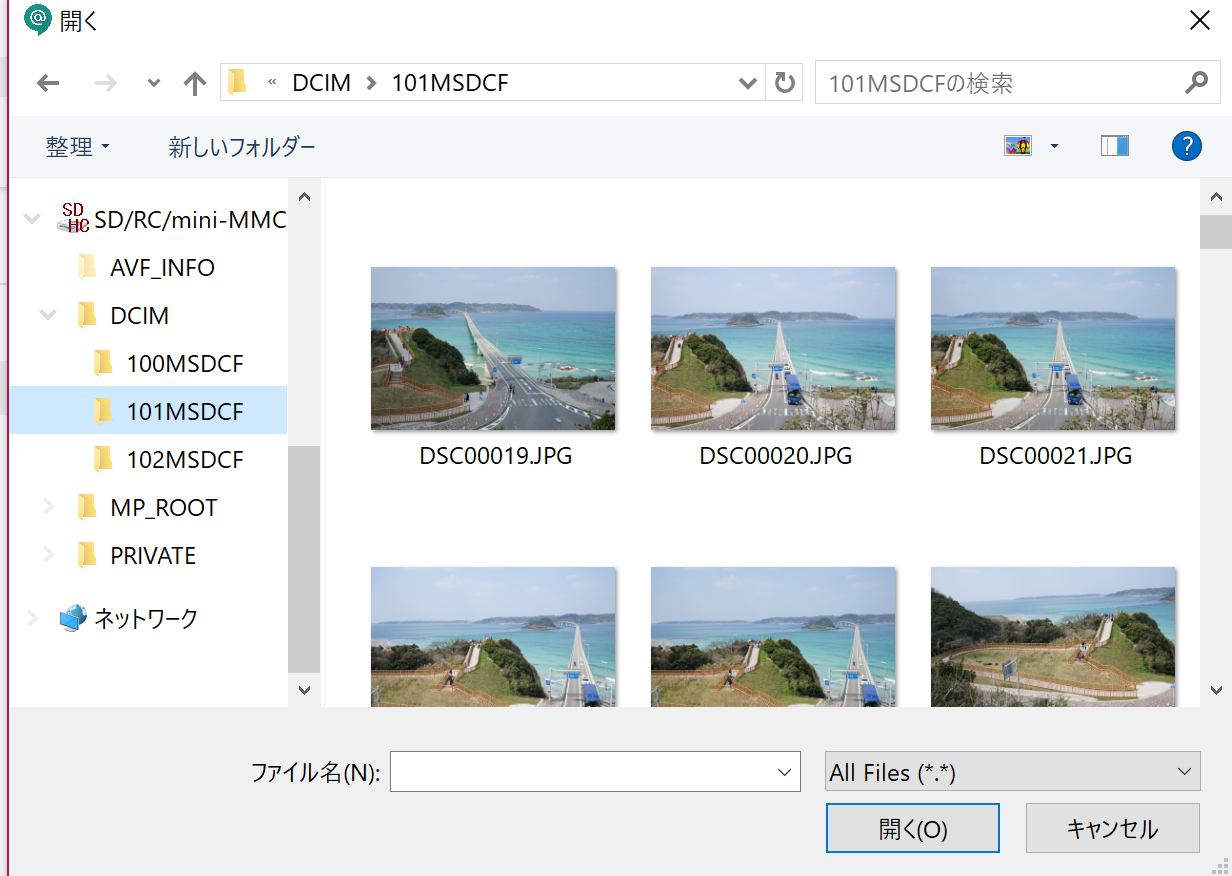The image size is (1232, 876).
Task: Open recent locations dropdown chevron
Action: coord(153,83)
